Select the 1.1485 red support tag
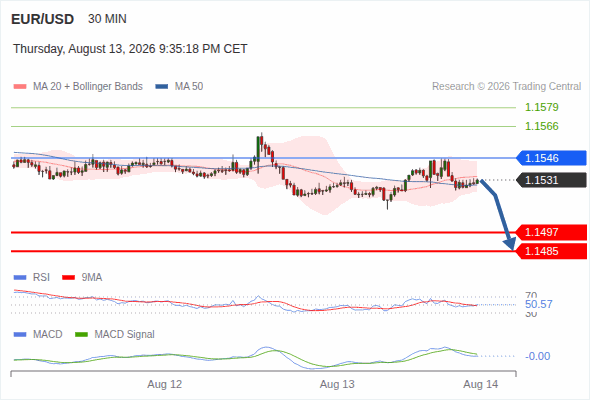The height and width of the screenshot is (400, 590). click(551, 251)
